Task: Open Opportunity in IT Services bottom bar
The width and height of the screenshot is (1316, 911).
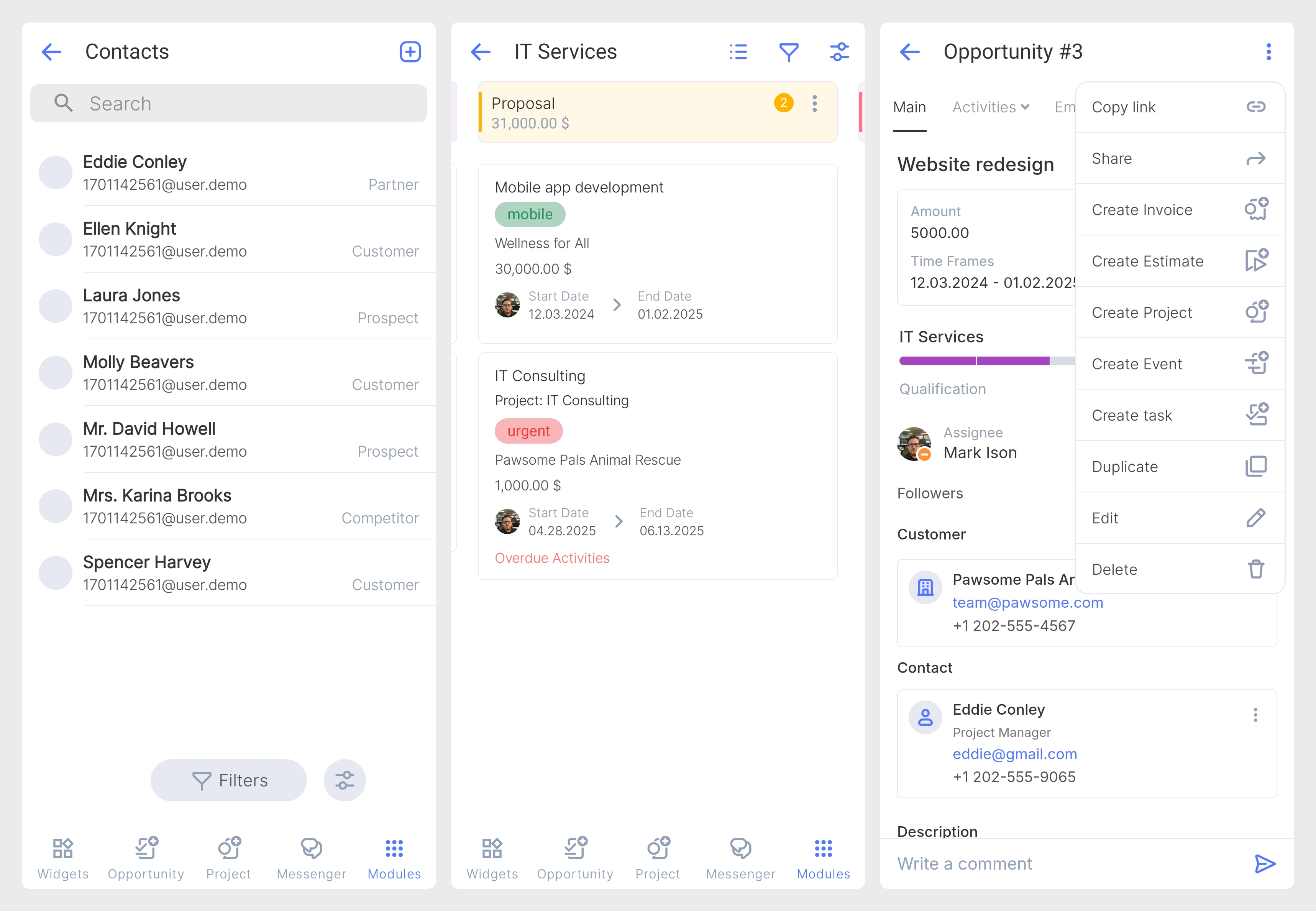Action: [575, 859]
